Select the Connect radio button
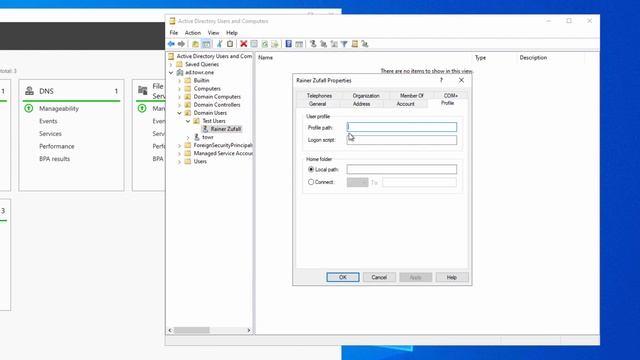 tap(311, 182)
